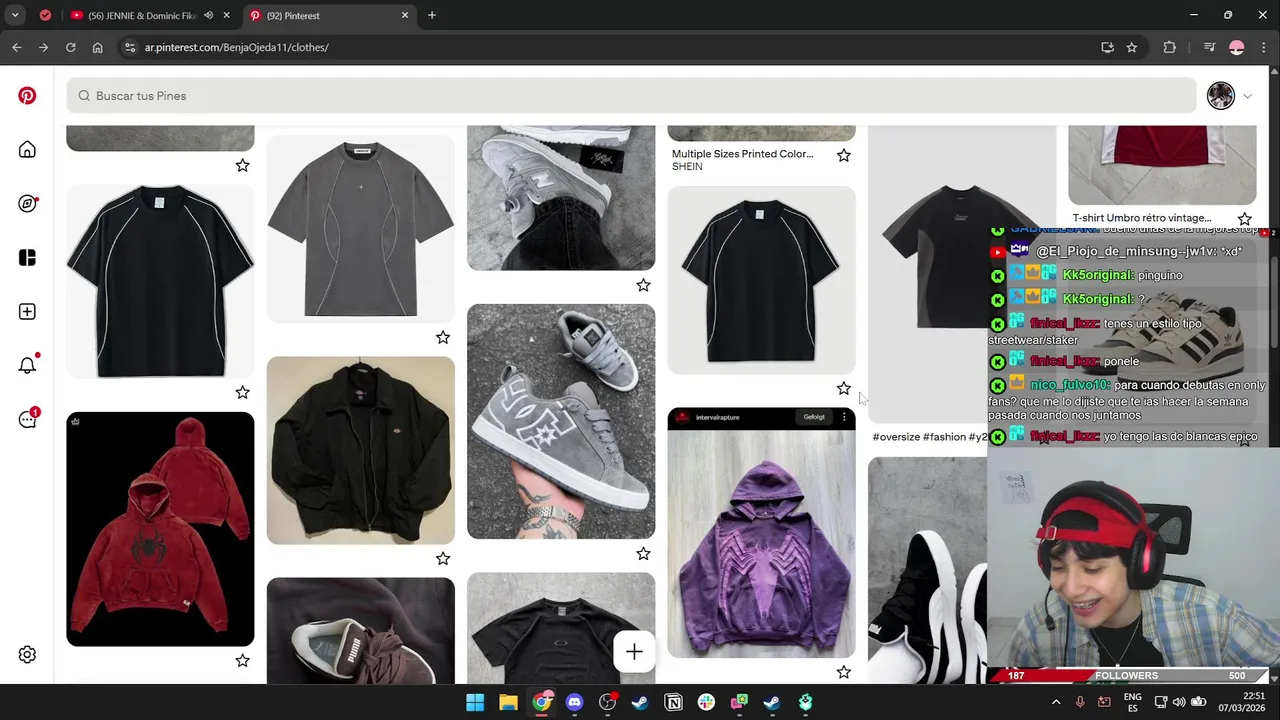
Task: Toggle the star on the black jacket pin
Action: click(443, 559)
